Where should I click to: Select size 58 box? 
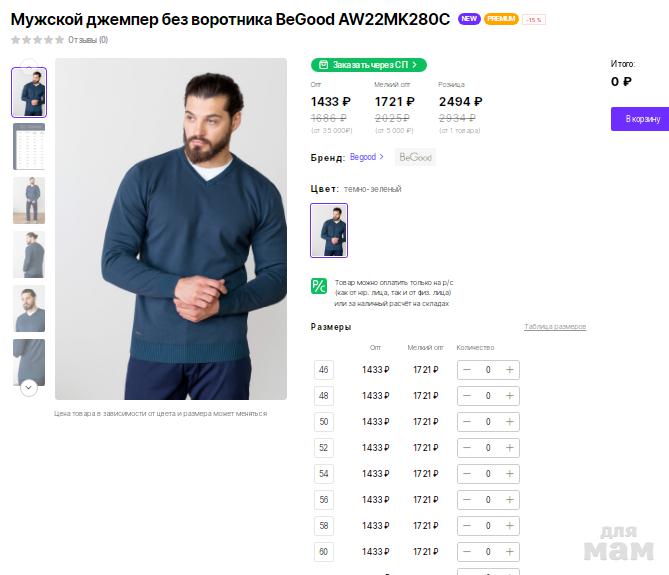(323, 526)
